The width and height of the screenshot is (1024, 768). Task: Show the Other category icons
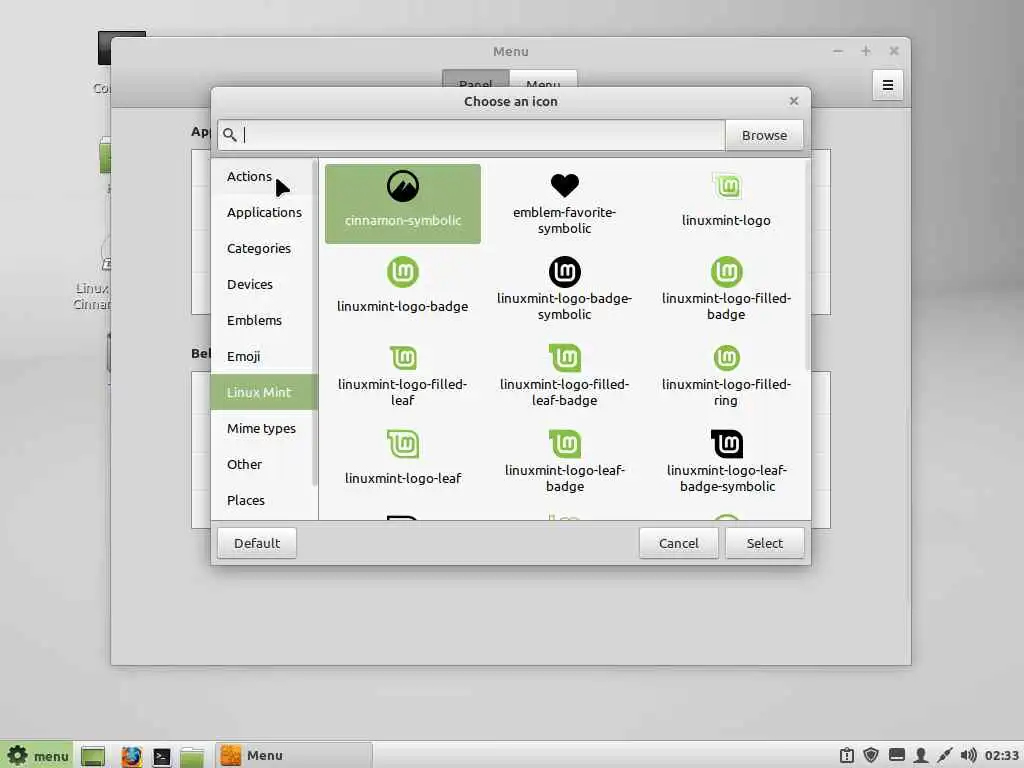(x=264, y=464)
